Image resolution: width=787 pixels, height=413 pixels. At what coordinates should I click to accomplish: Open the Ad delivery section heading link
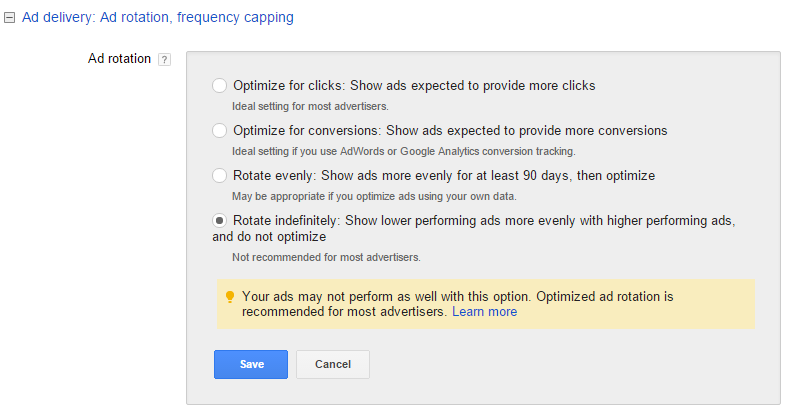tap(158, 17)
